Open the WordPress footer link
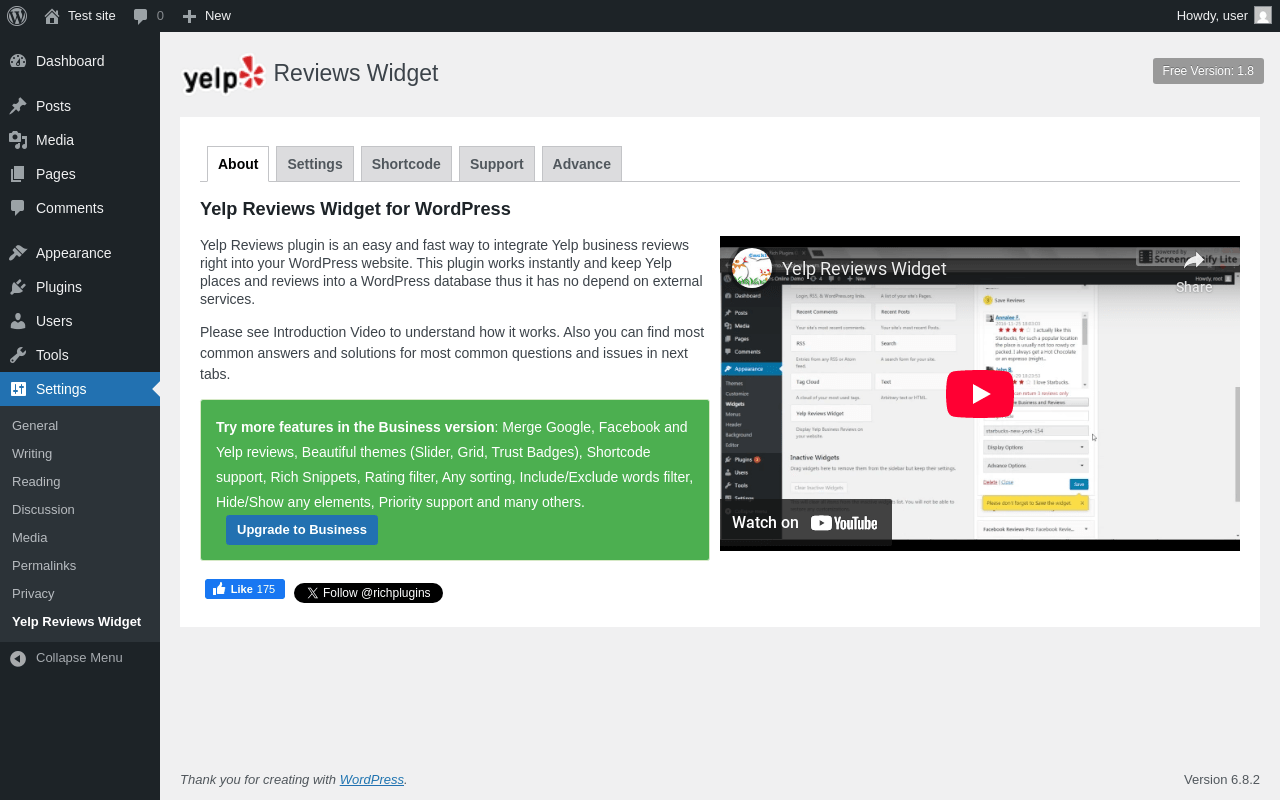 (372, 780)
